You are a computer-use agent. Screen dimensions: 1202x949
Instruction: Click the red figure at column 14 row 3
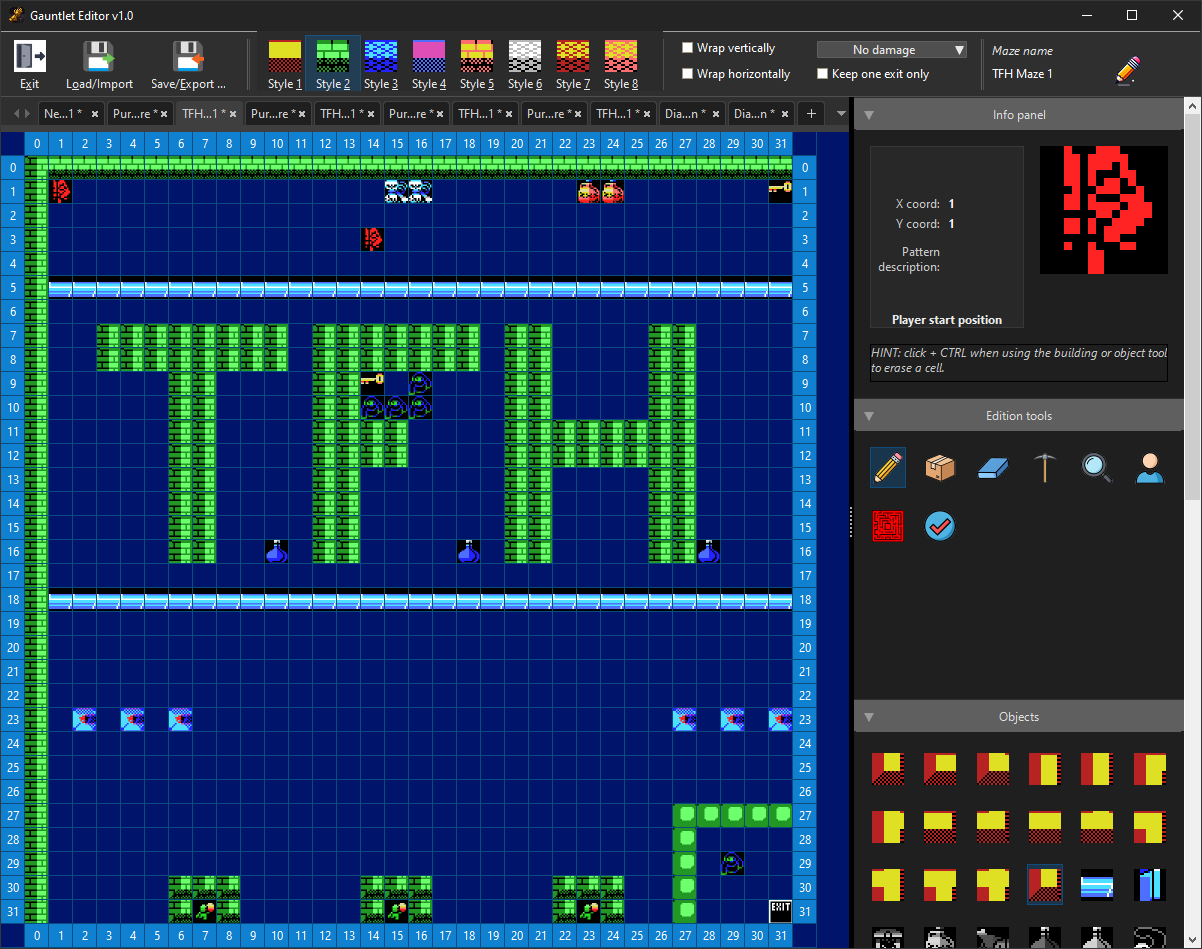(373, 239)
